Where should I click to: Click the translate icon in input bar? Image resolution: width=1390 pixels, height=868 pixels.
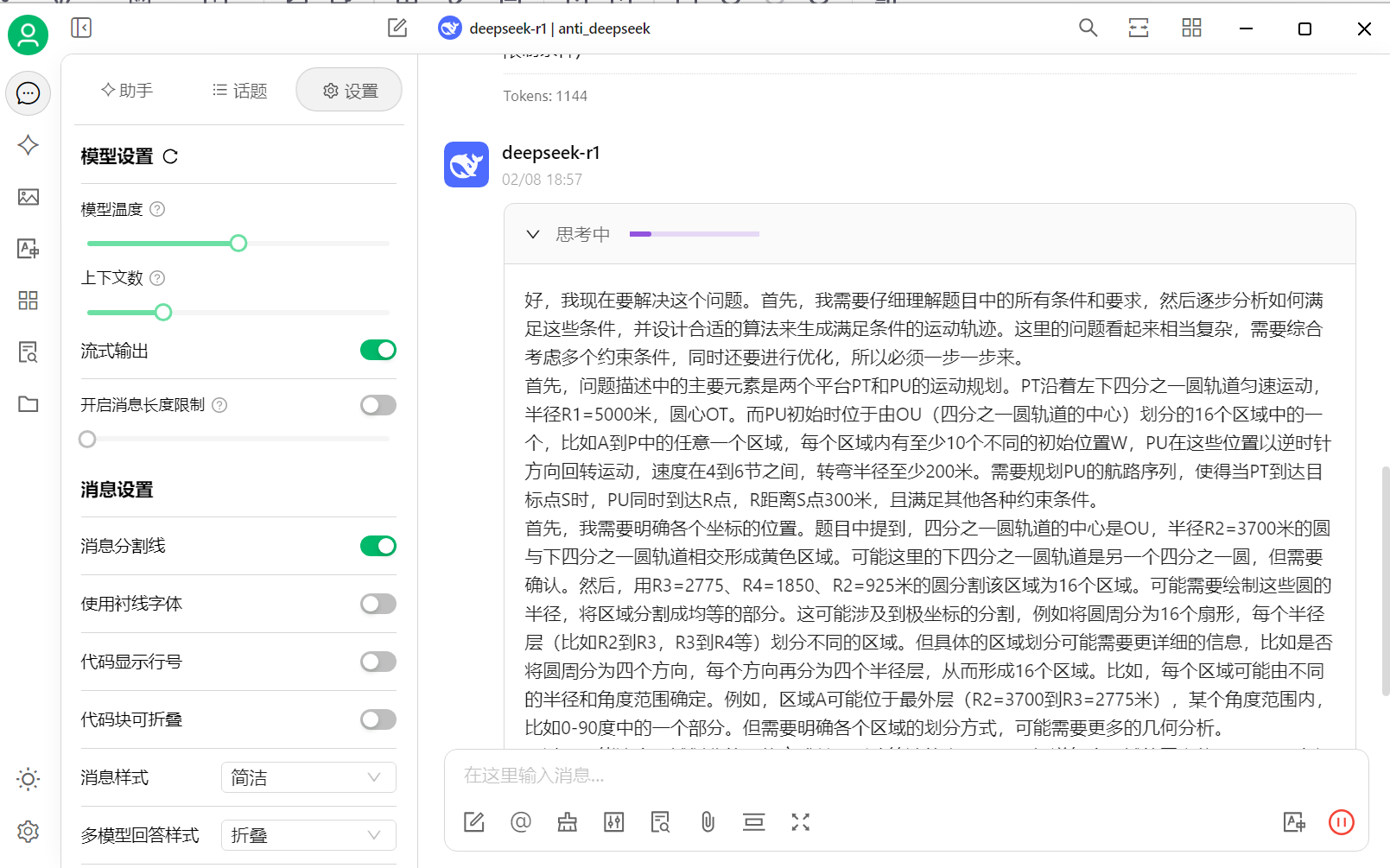[x=1294, y=822]
